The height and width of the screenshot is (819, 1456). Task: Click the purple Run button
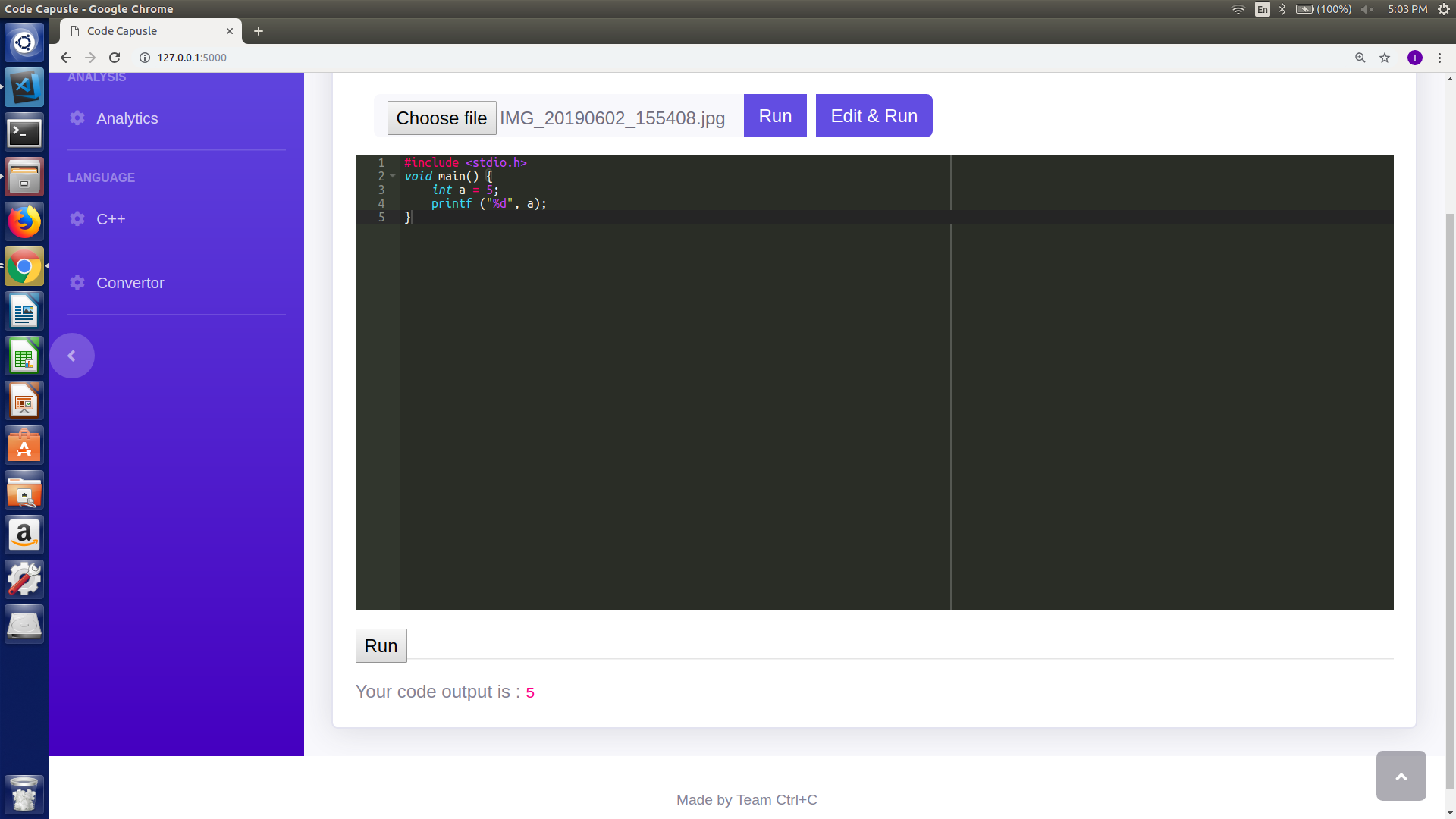775,116
